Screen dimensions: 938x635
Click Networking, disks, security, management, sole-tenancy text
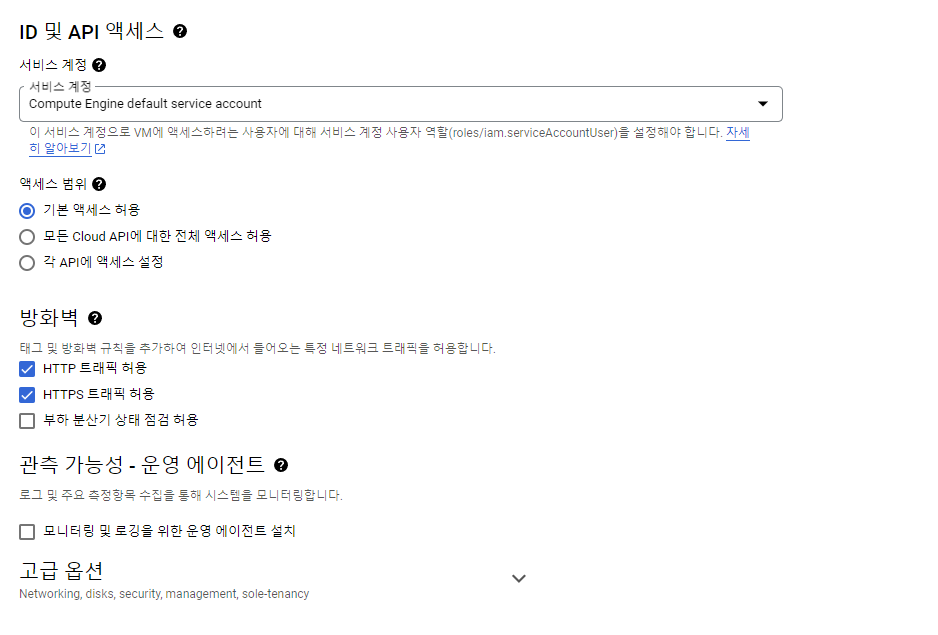[x=164, y=594]
